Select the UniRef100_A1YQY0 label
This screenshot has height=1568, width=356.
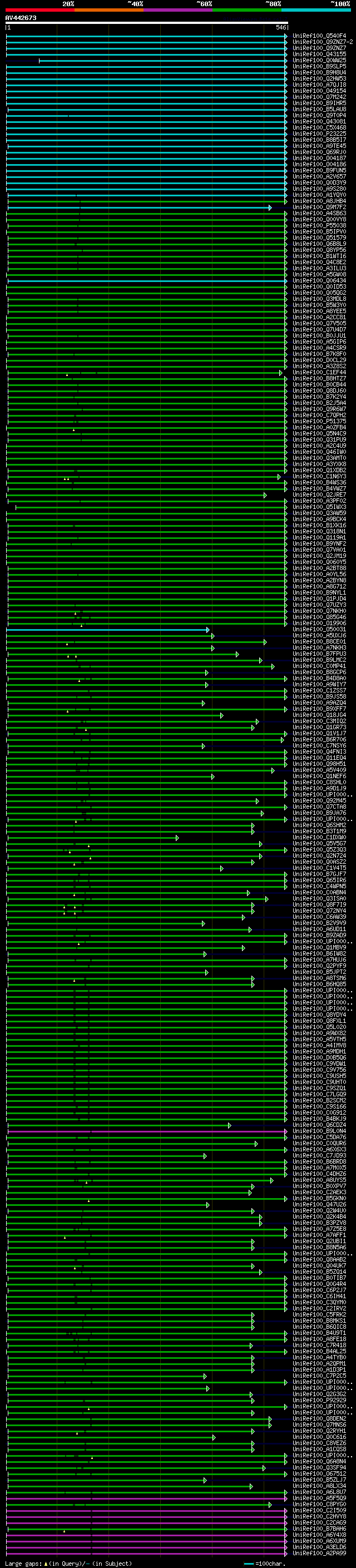(x=319, y=195)
